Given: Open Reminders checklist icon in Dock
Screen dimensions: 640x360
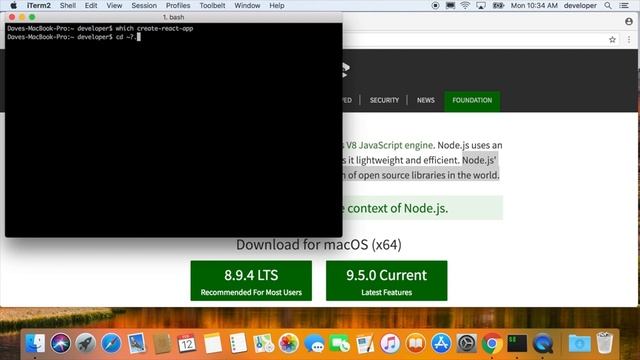Looking at the screenshot, I should click(x=238, y=343).
